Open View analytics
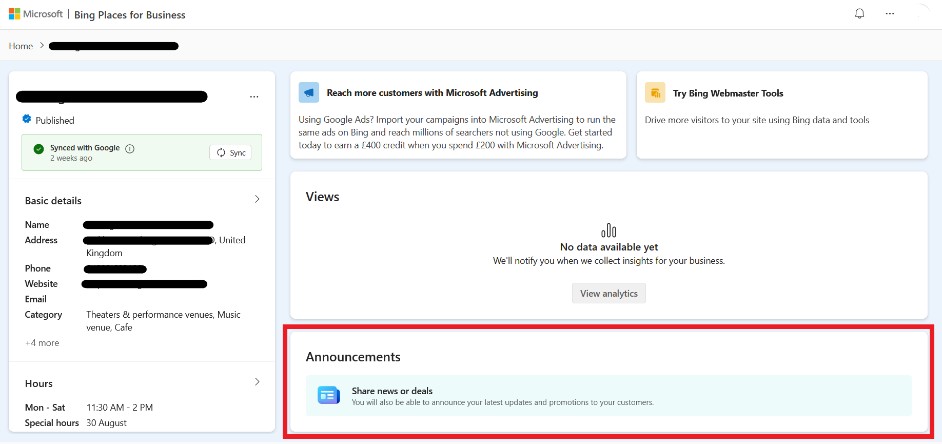This screenshot has width=942, height=444. 609,294
